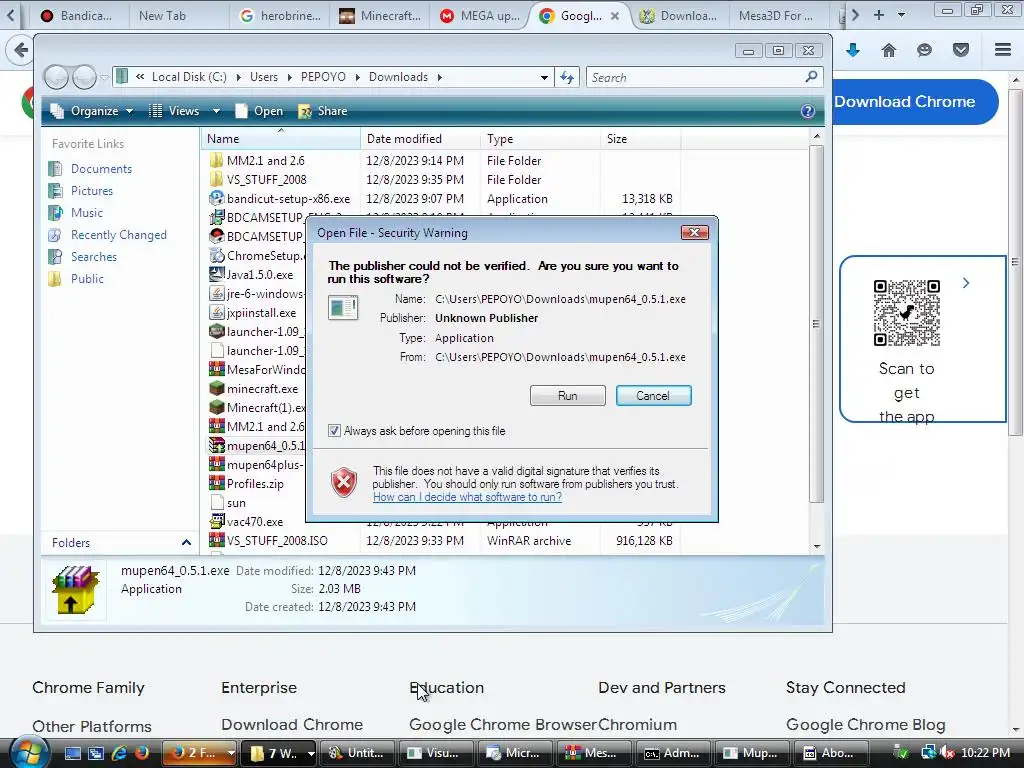Screen dimensions: 1024x768
Task: Switch to the MEGA upload tab
Action: [x=480, y=16]
